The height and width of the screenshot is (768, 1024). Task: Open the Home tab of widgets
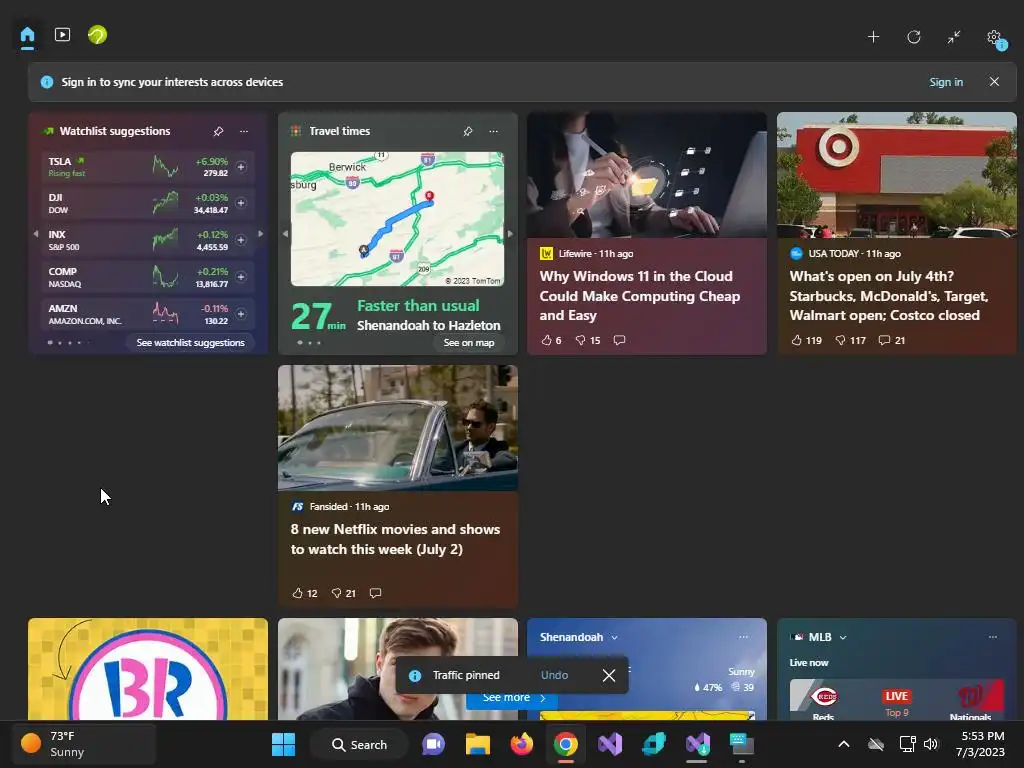click(x=27, y=35)
